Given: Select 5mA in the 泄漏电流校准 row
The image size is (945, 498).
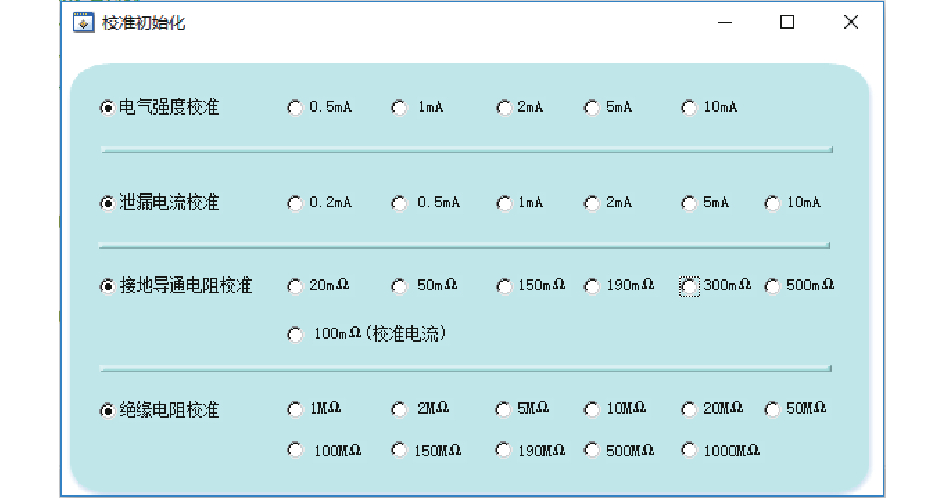Looking at the screenshot, I should 689,203.
